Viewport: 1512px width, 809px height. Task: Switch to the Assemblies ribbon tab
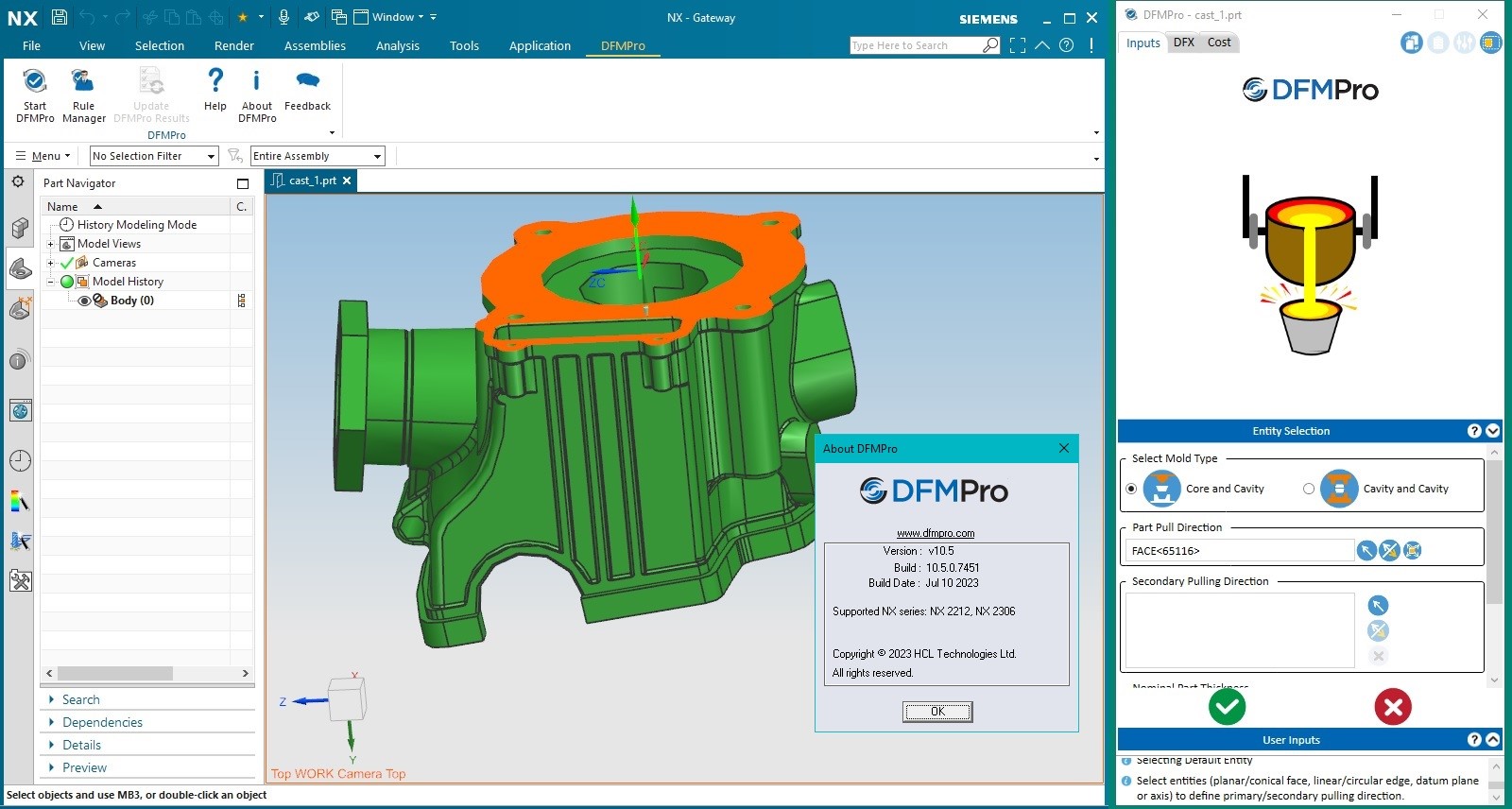click(x=315, y=45)
